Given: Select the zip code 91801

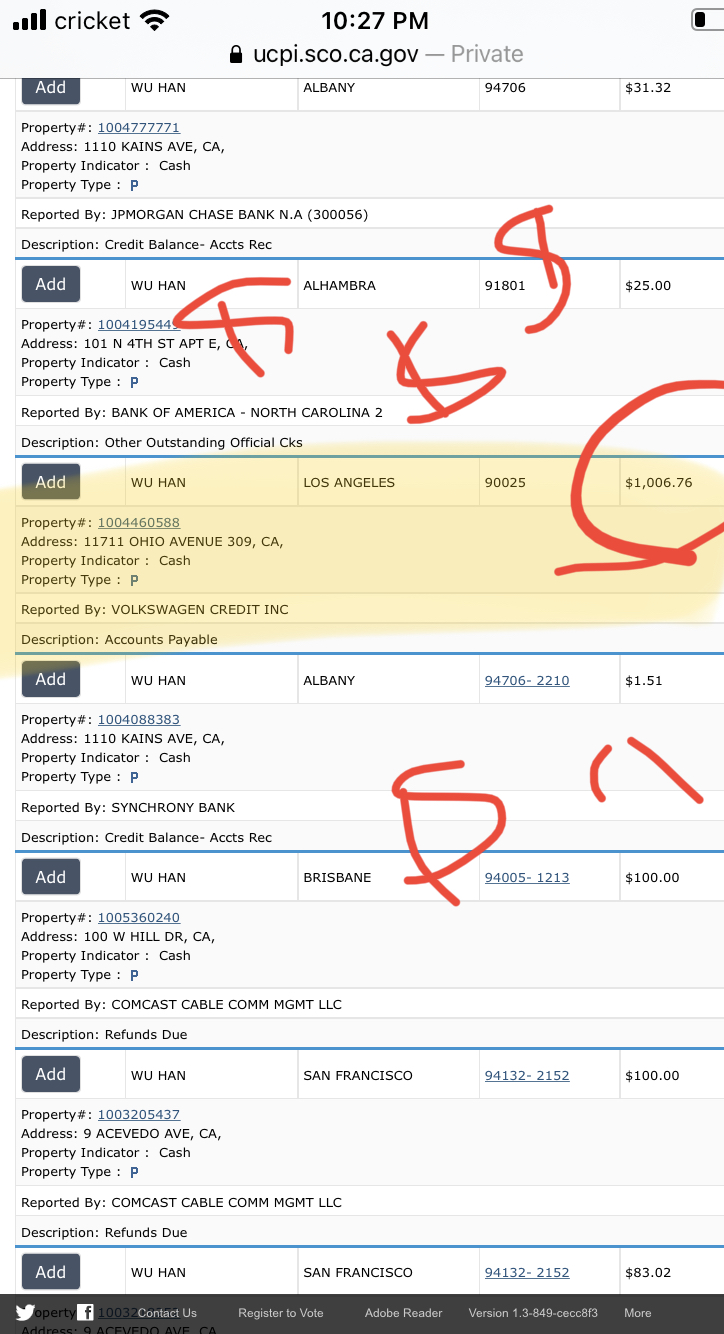Looking at the screenshot, I should pyautogui.click(x=505, y=285).
